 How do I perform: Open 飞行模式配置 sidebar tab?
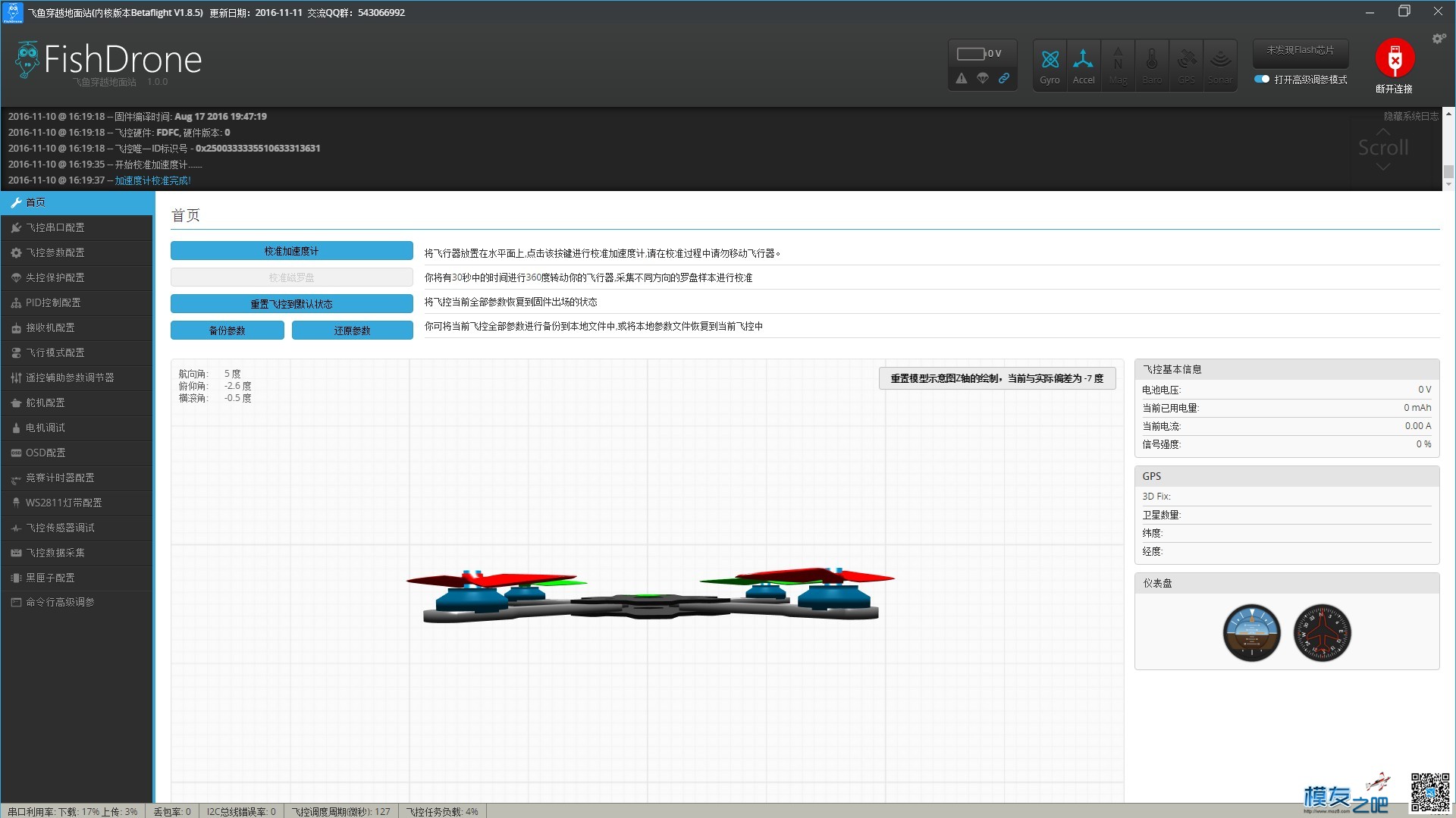pos(77,353)
